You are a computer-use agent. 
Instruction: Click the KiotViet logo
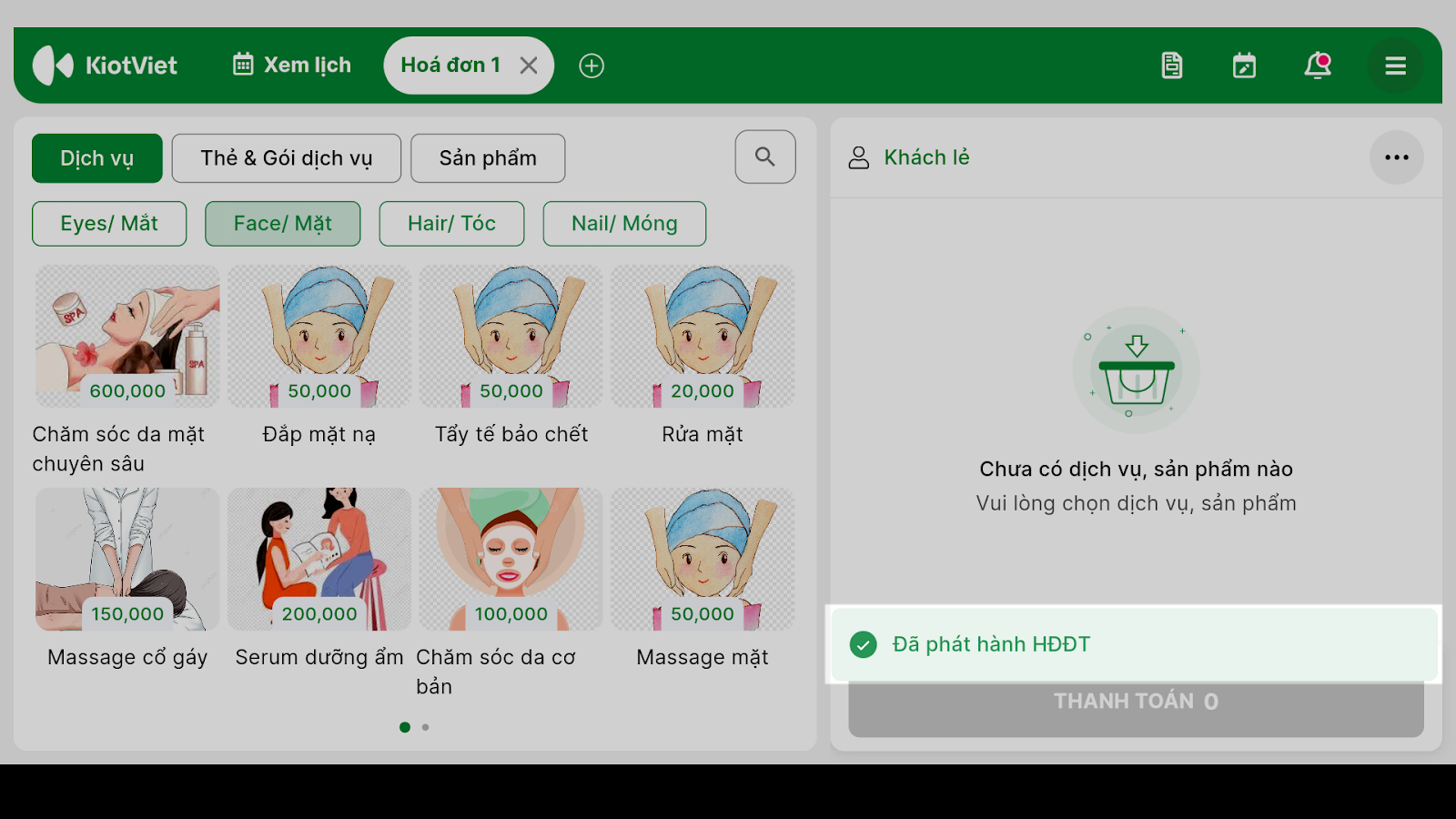click(x=105, y=66)
